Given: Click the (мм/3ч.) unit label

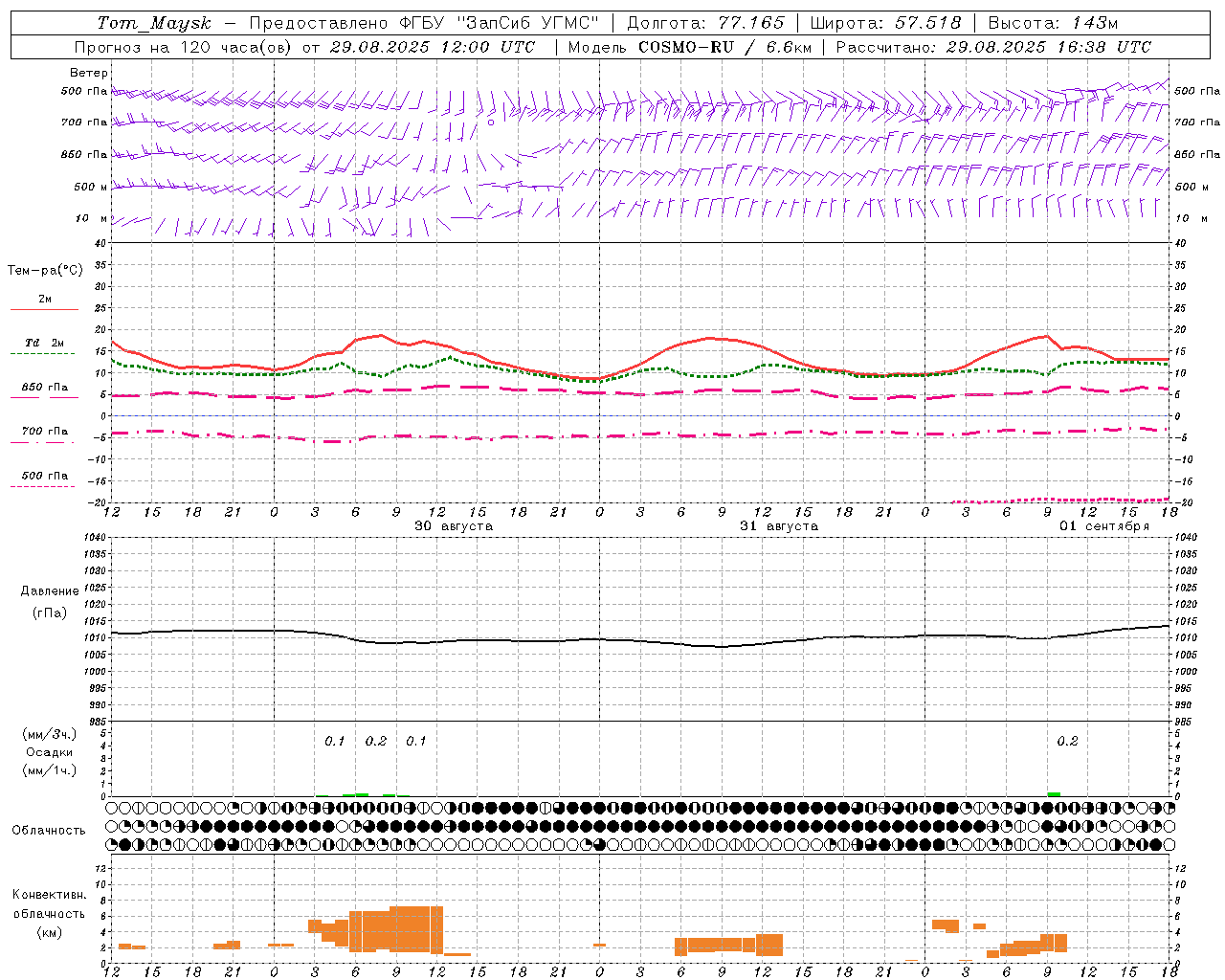Looking at the screenshot, I should click(50, 734).
